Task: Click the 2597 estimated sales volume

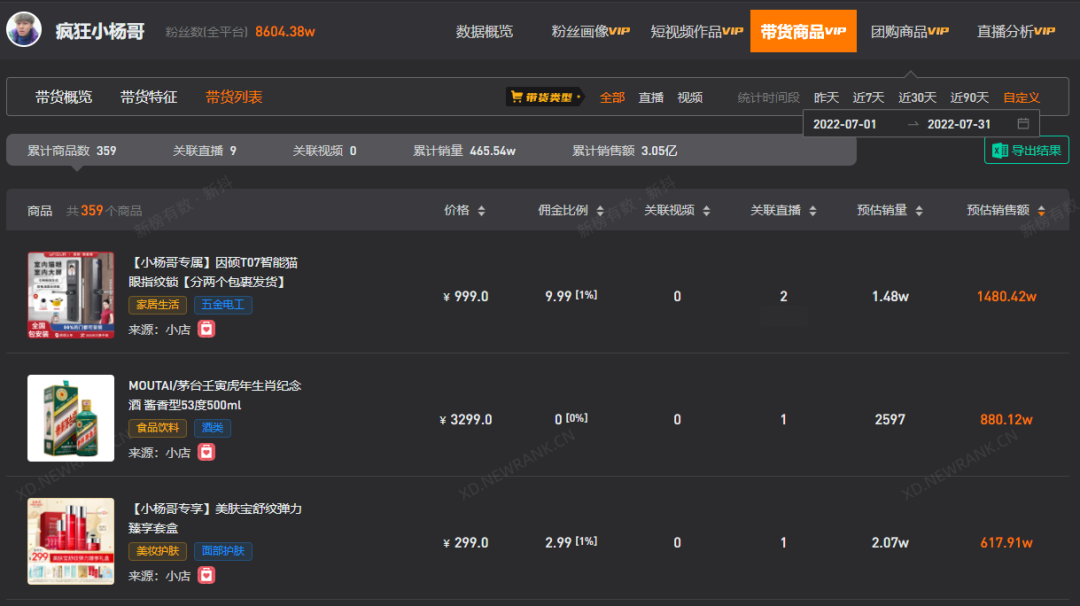Action: (x=890, y=419)
